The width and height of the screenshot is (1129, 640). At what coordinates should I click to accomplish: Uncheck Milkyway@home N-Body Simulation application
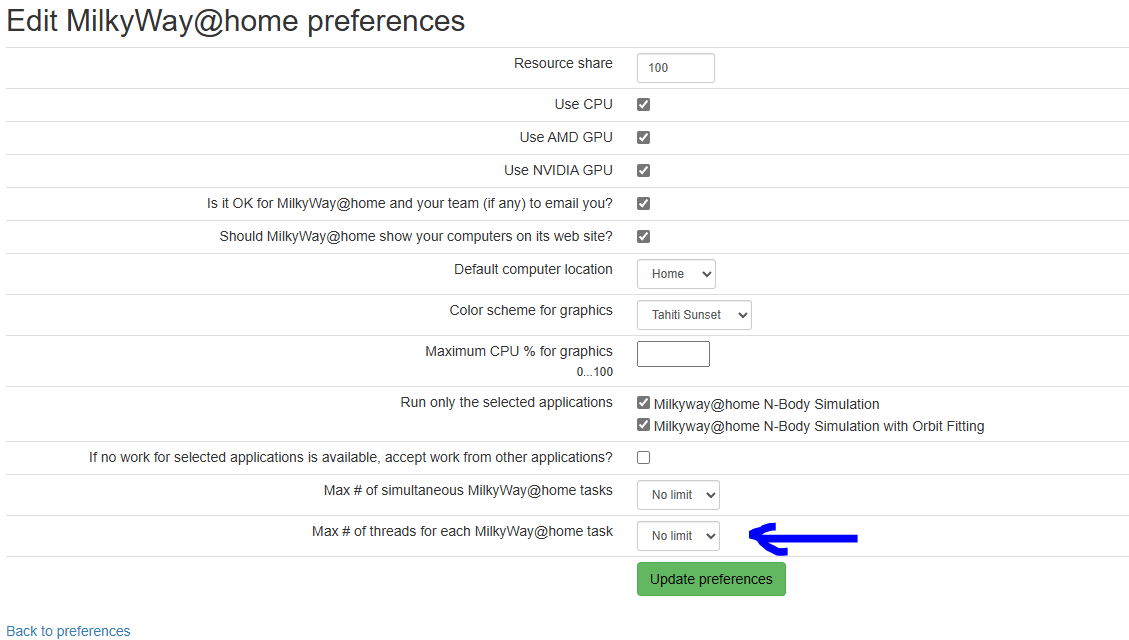[644, 403]
